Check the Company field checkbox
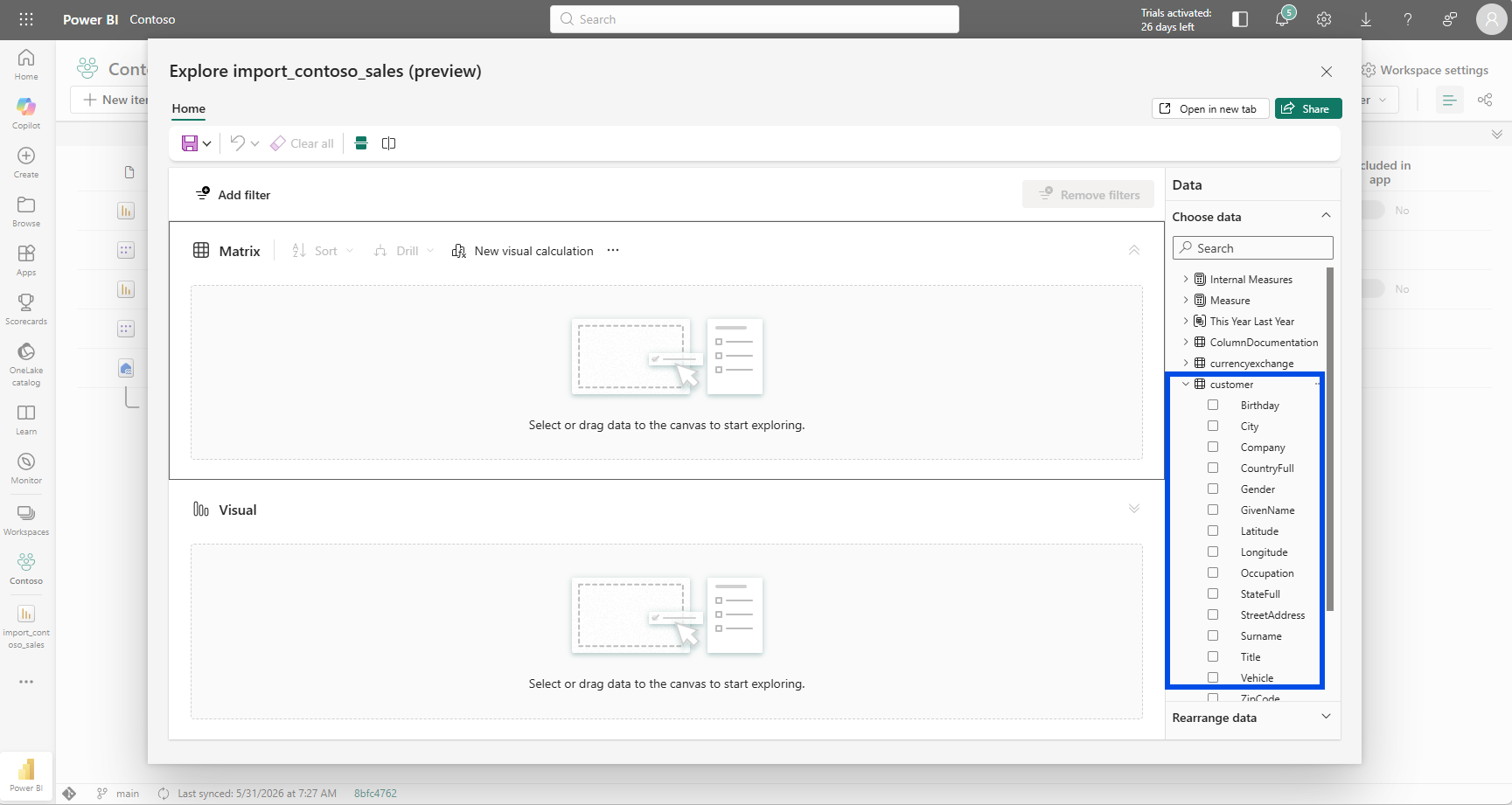This screenshot has width=1512, height=805. point(1213,447)
